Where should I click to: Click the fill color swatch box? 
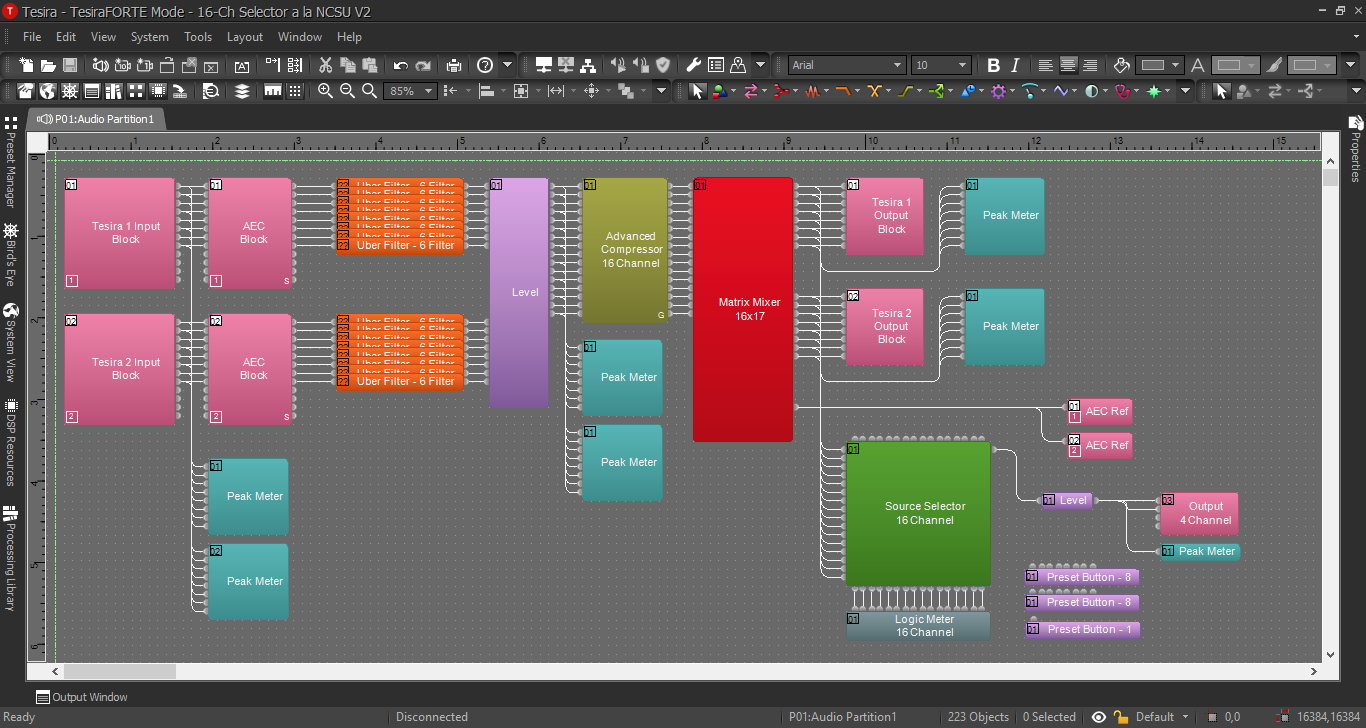pos(1152,65)
